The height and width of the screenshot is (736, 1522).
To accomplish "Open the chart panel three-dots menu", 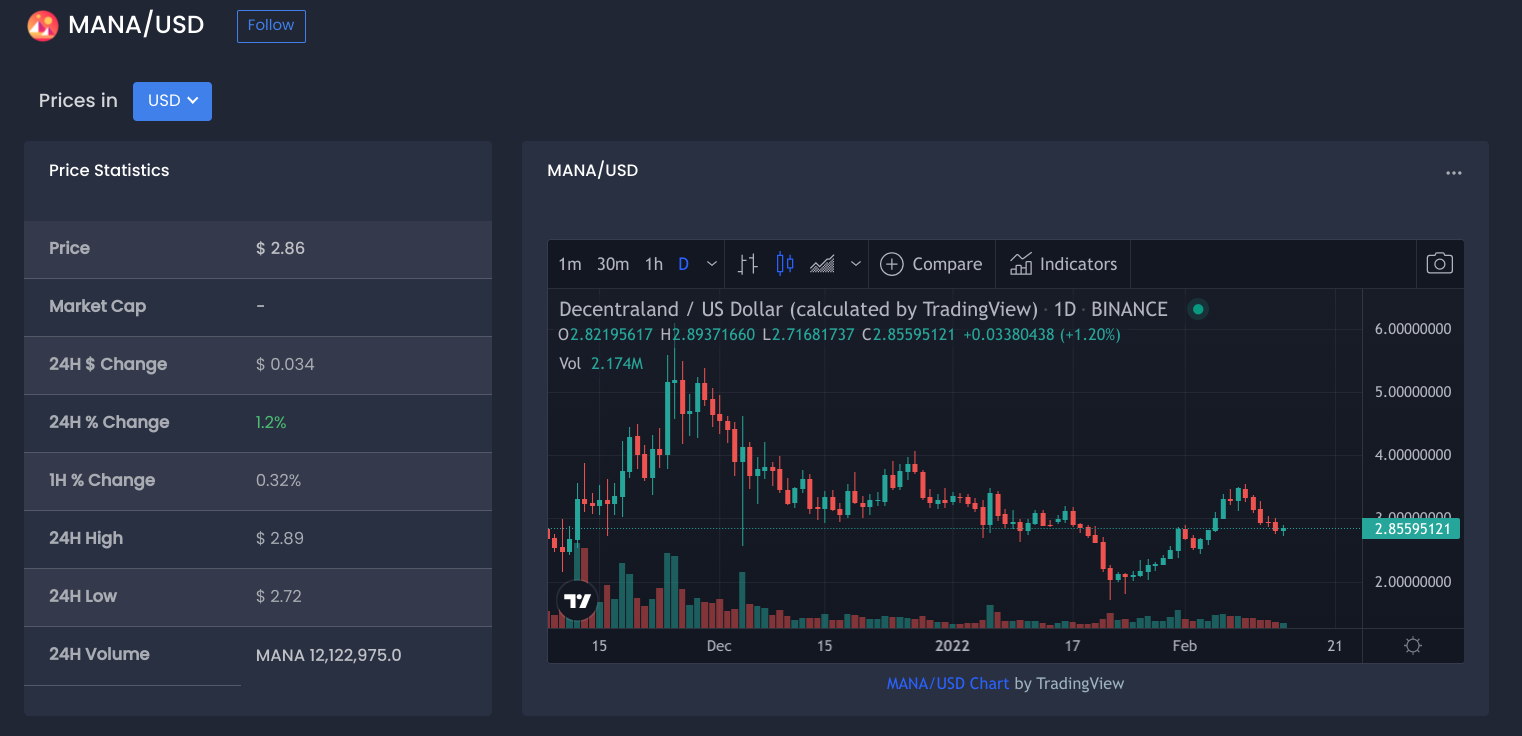I will click(x=1454, y=173).
